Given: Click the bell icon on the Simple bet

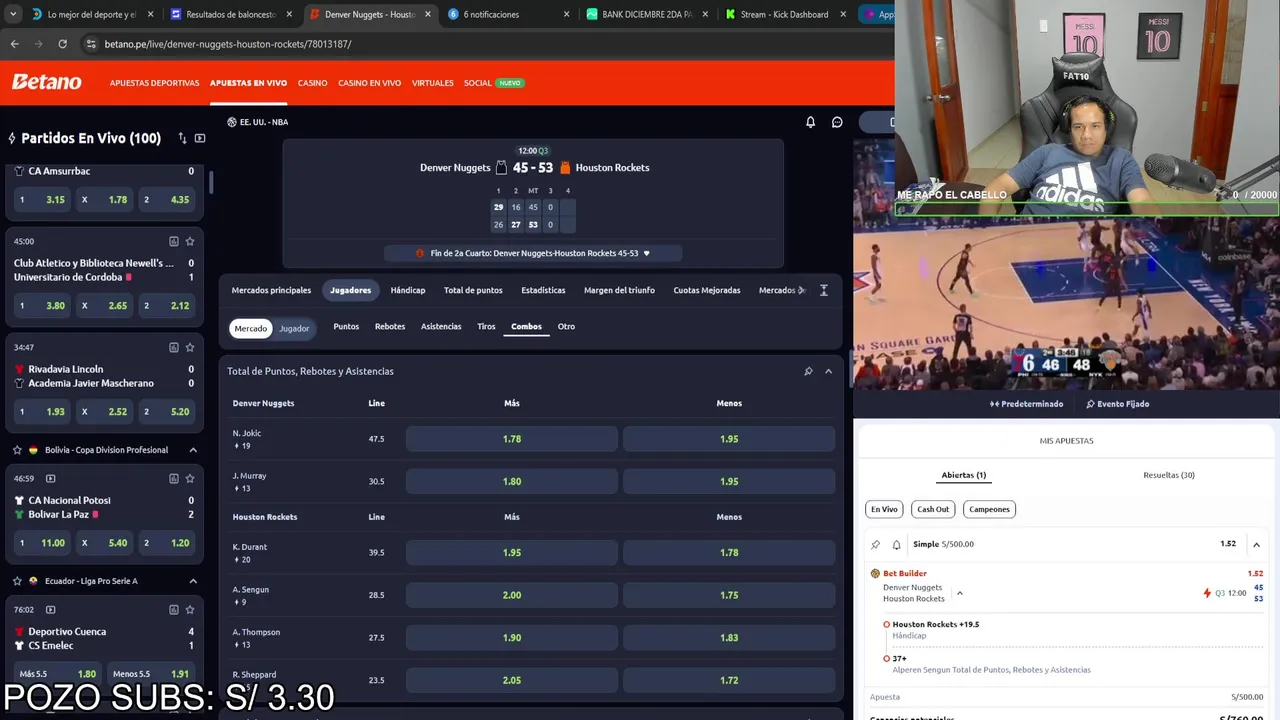Looking at the screenshot, I should (896, 544).
